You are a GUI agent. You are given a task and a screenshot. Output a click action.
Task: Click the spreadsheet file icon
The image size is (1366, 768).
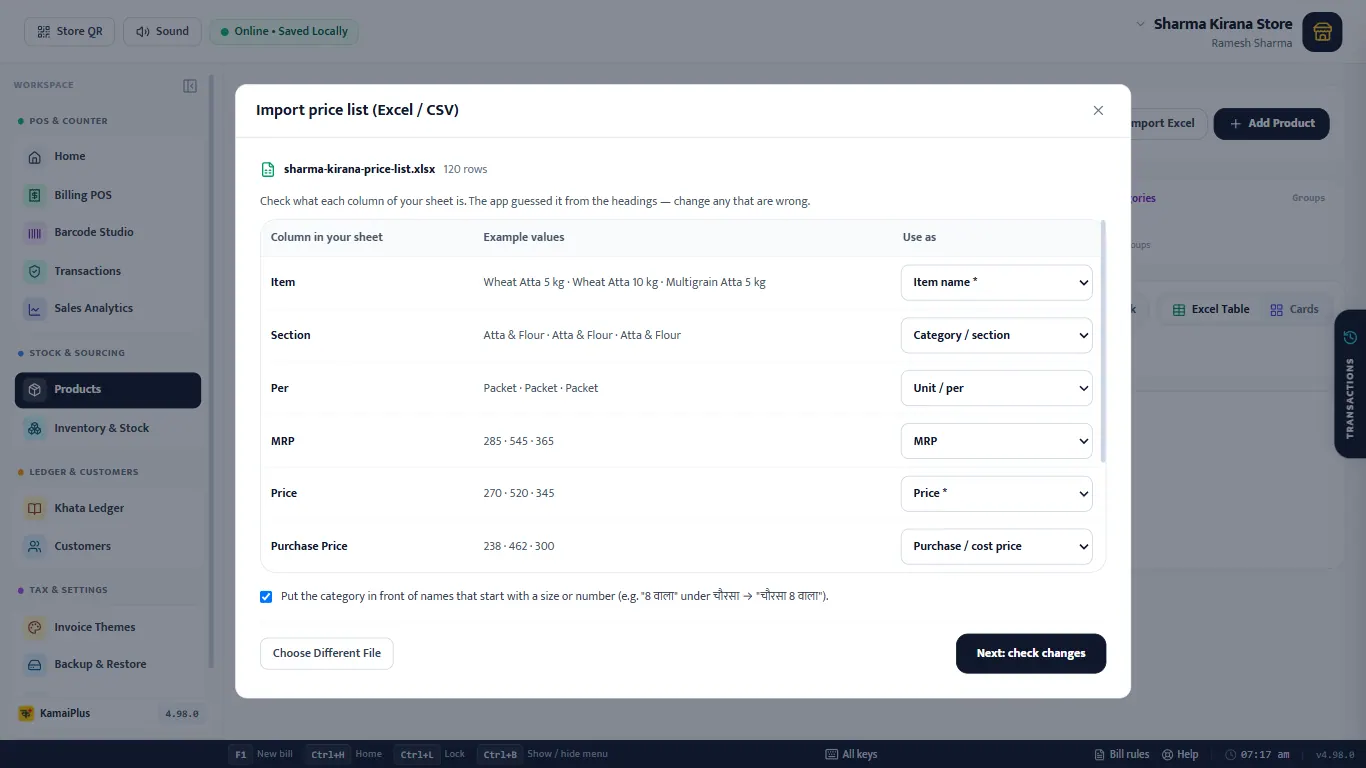[x=268, y=170]
